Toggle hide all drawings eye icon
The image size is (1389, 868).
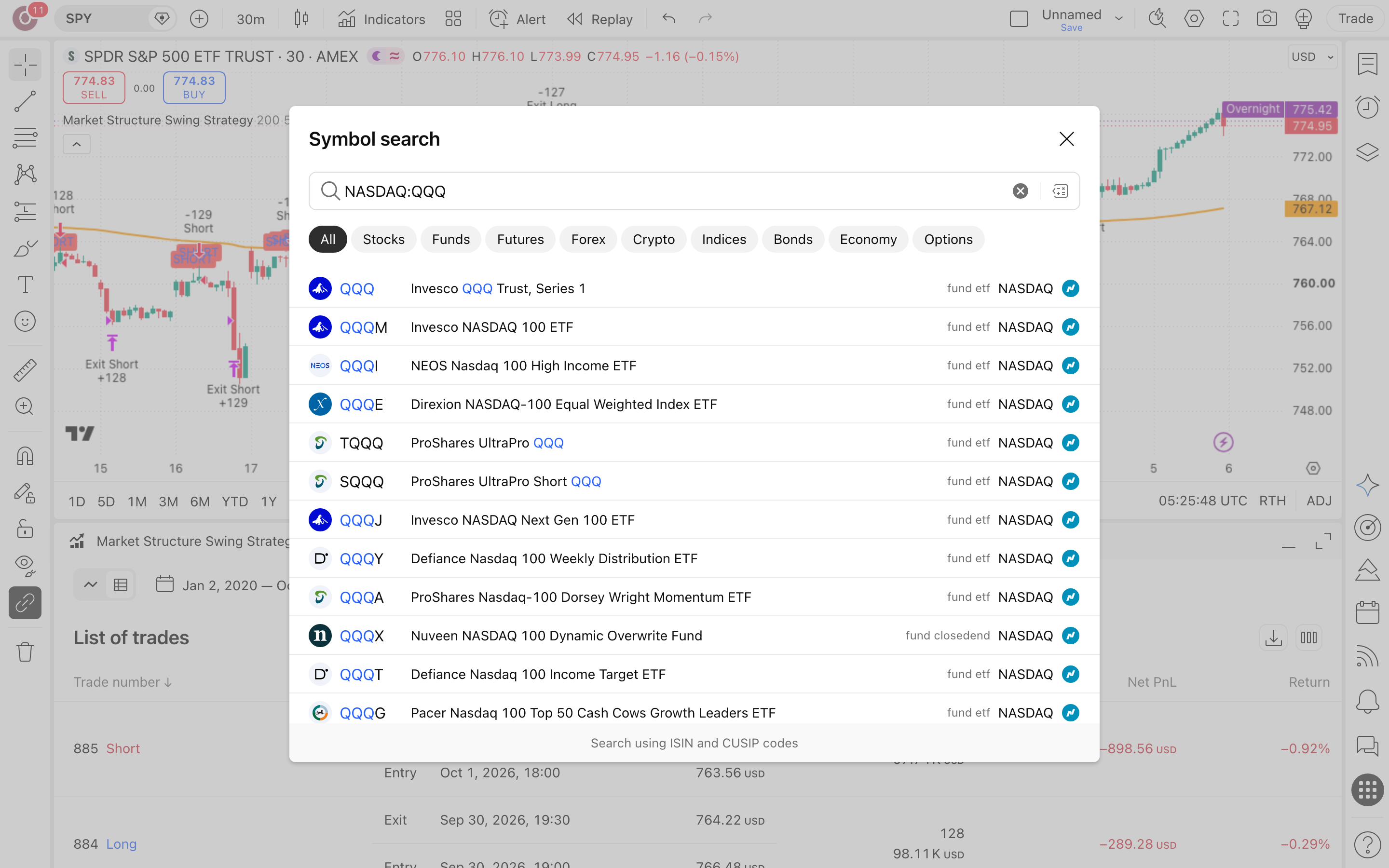[x=25, y=566]
